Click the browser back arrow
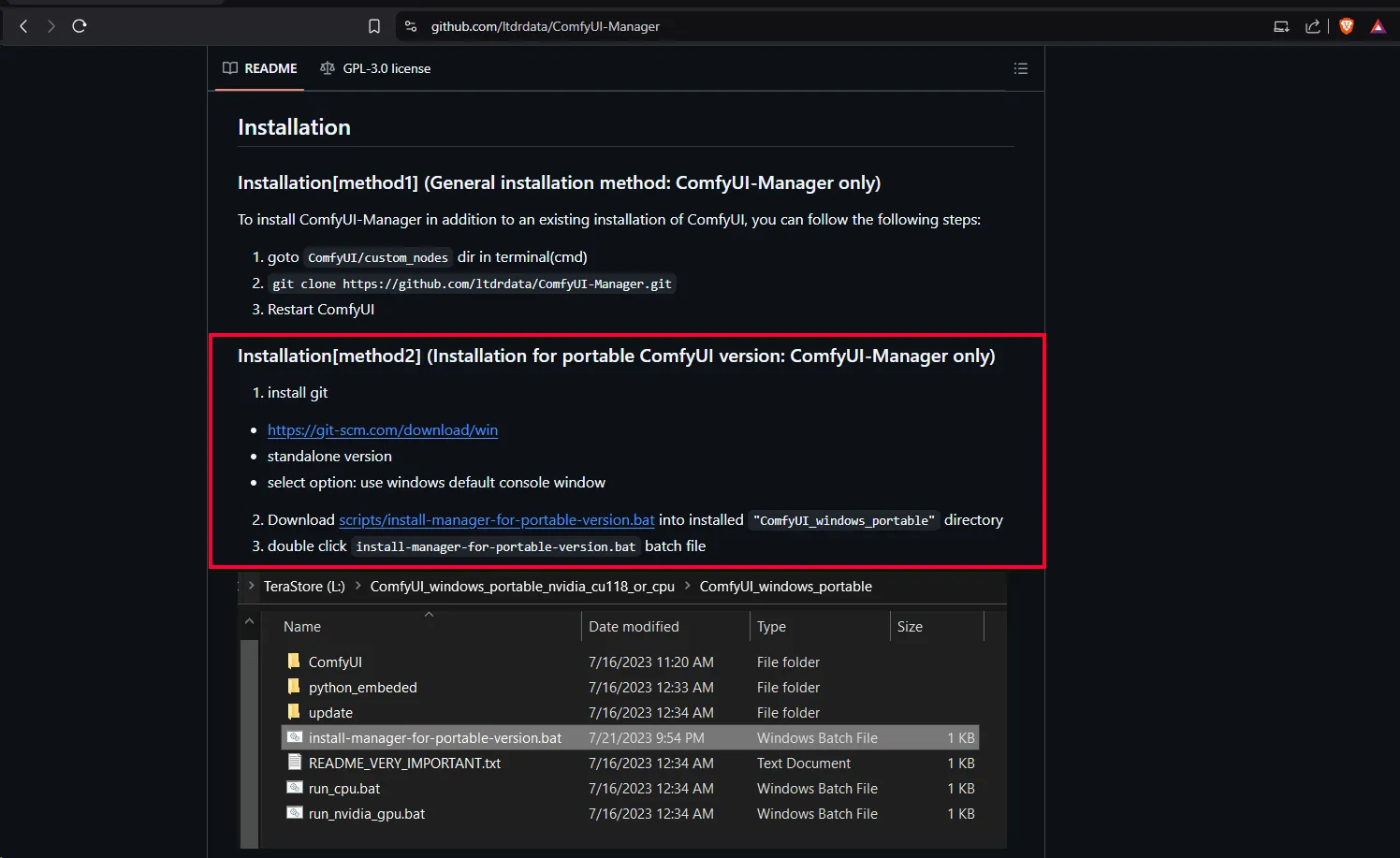The image size is (1400, 858). [x=23, y=26]
